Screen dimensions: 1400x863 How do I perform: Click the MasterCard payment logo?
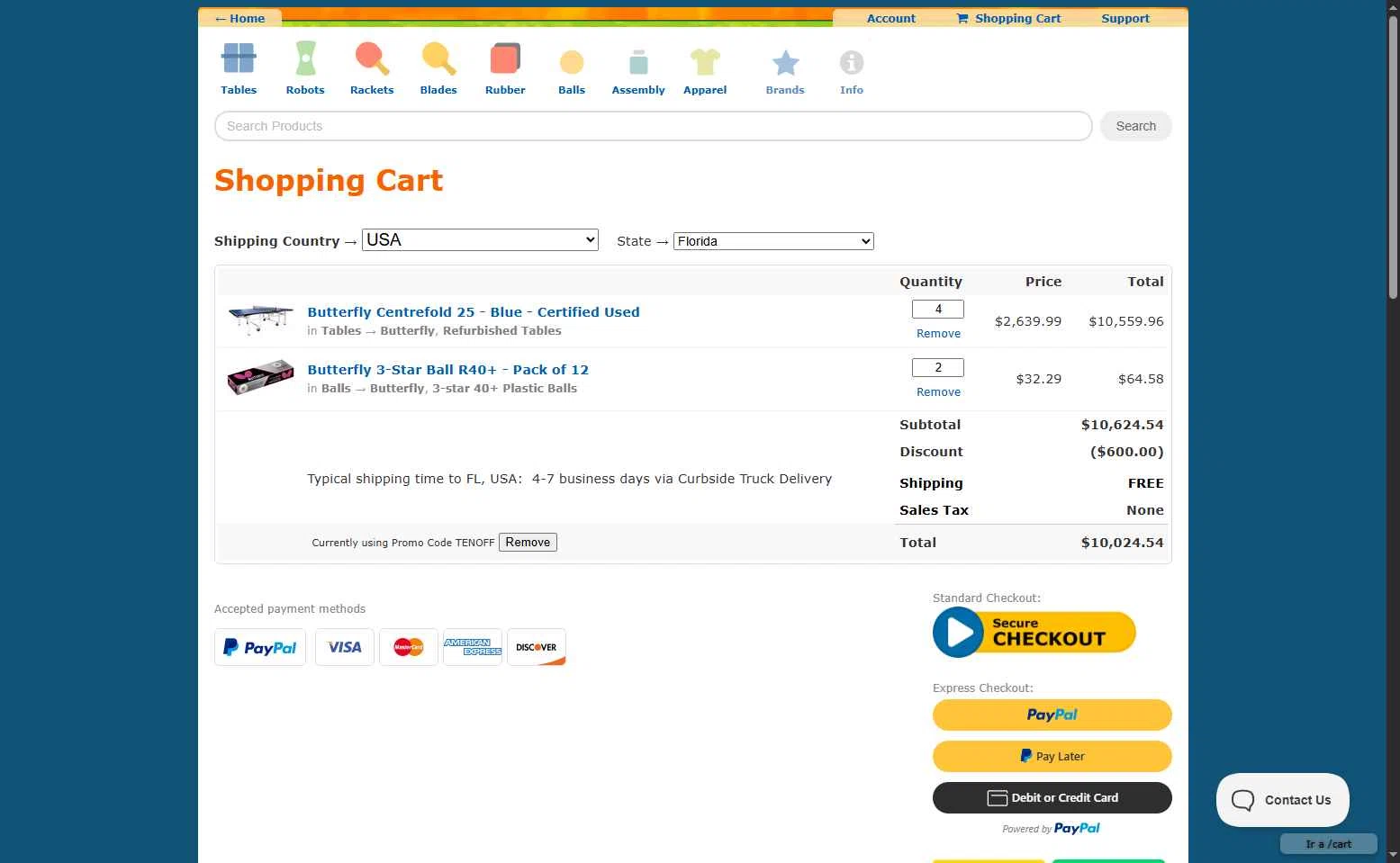[409, 647]
